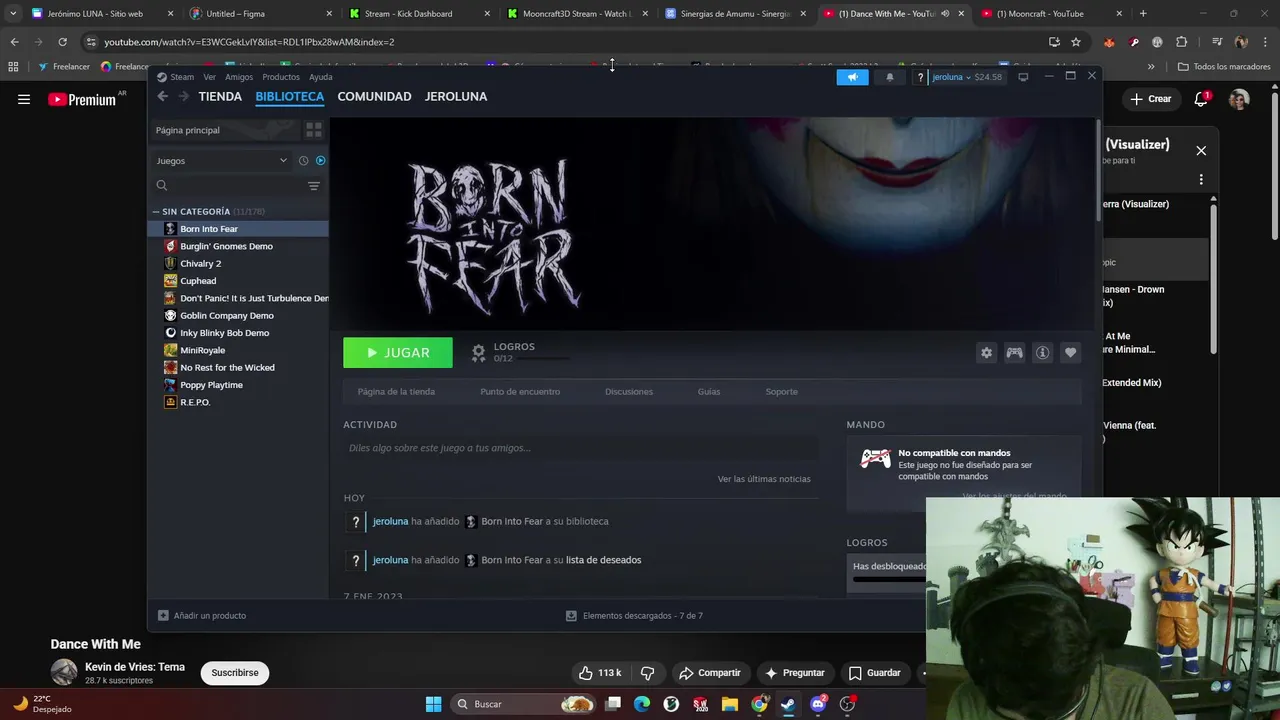
Task: Like the YouTube video
Action: 600,673
